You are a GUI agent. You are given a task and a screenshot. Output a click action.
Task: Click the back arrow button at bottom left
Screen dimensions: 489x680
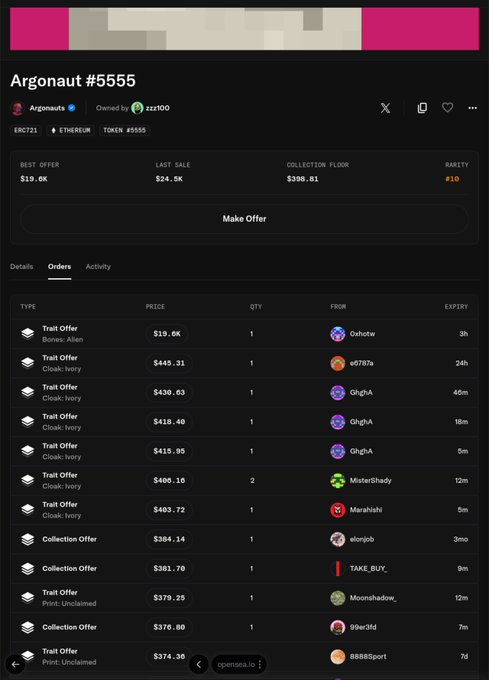point(16,664)
